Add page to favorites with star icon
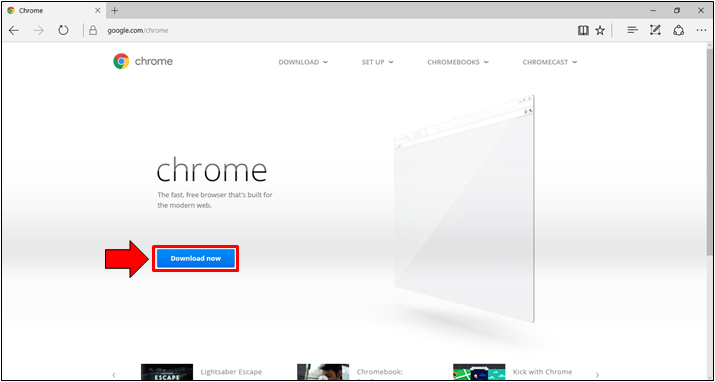The image size is (715, 382). coord(600,31)
